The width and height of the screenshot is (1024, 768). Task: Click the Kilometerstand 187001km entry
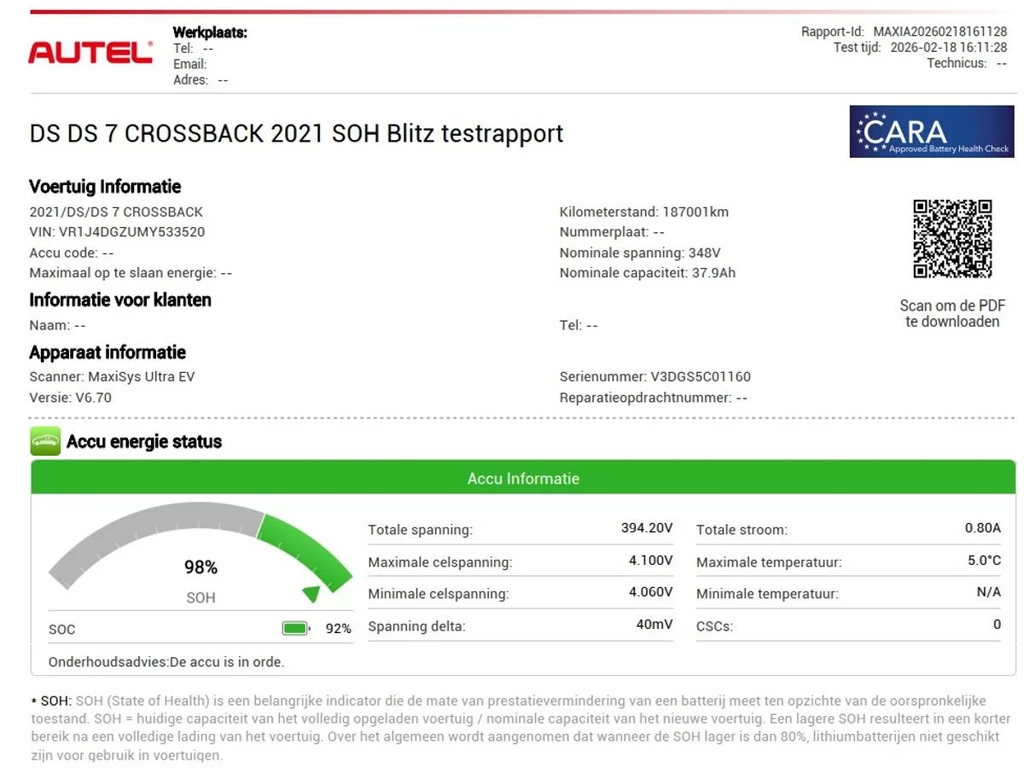tap(643, 212)
